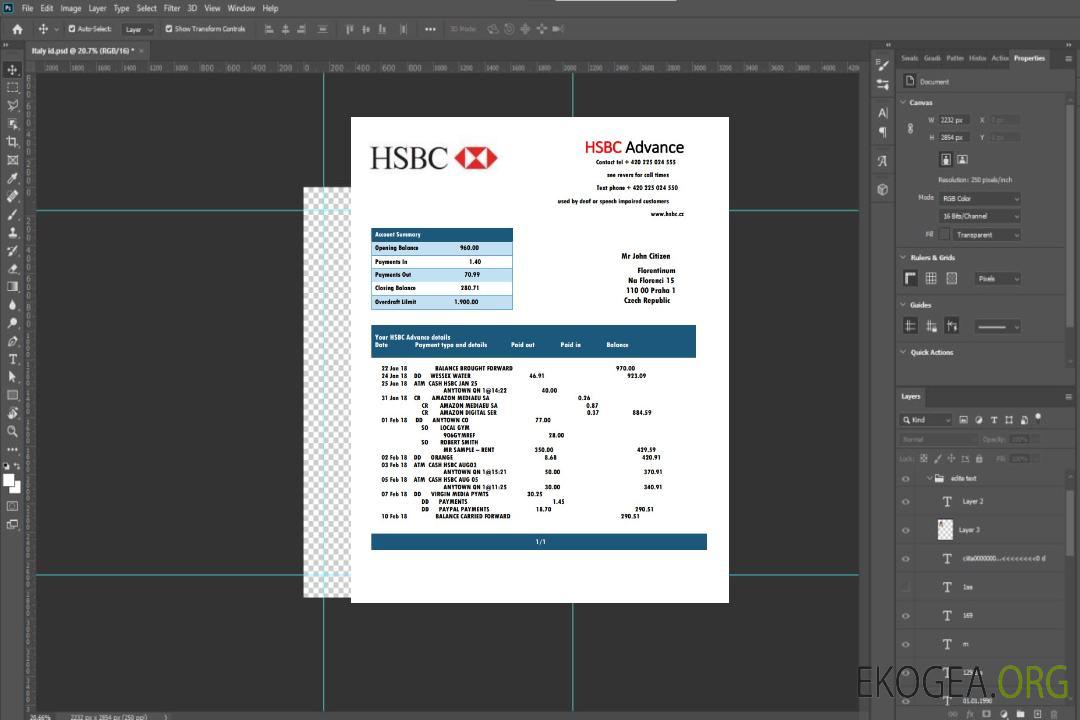Screen dimensions: 1080x720
Task: Show the hidden '1aa' text layer
Action: pyautogui.click(x=906, y=587)
